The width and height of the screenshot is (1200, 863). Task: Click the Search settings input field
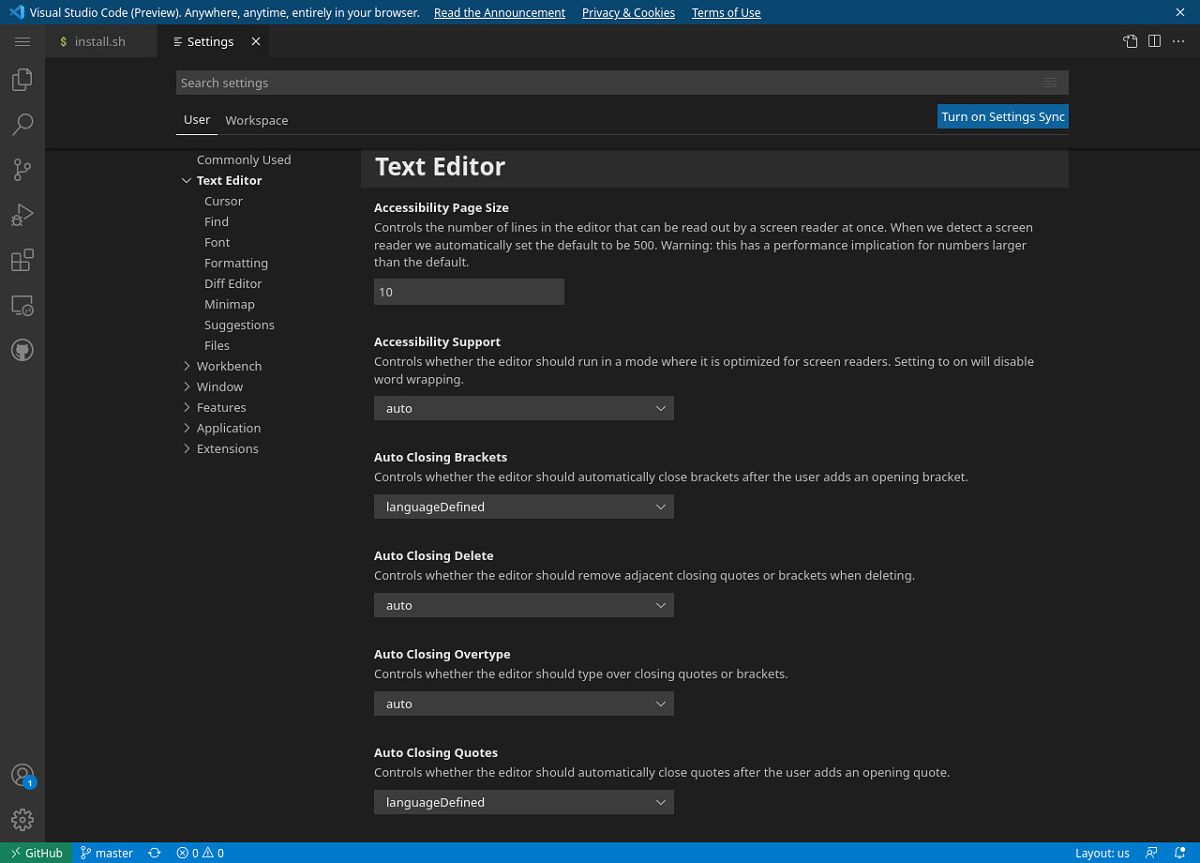point(605,83)
